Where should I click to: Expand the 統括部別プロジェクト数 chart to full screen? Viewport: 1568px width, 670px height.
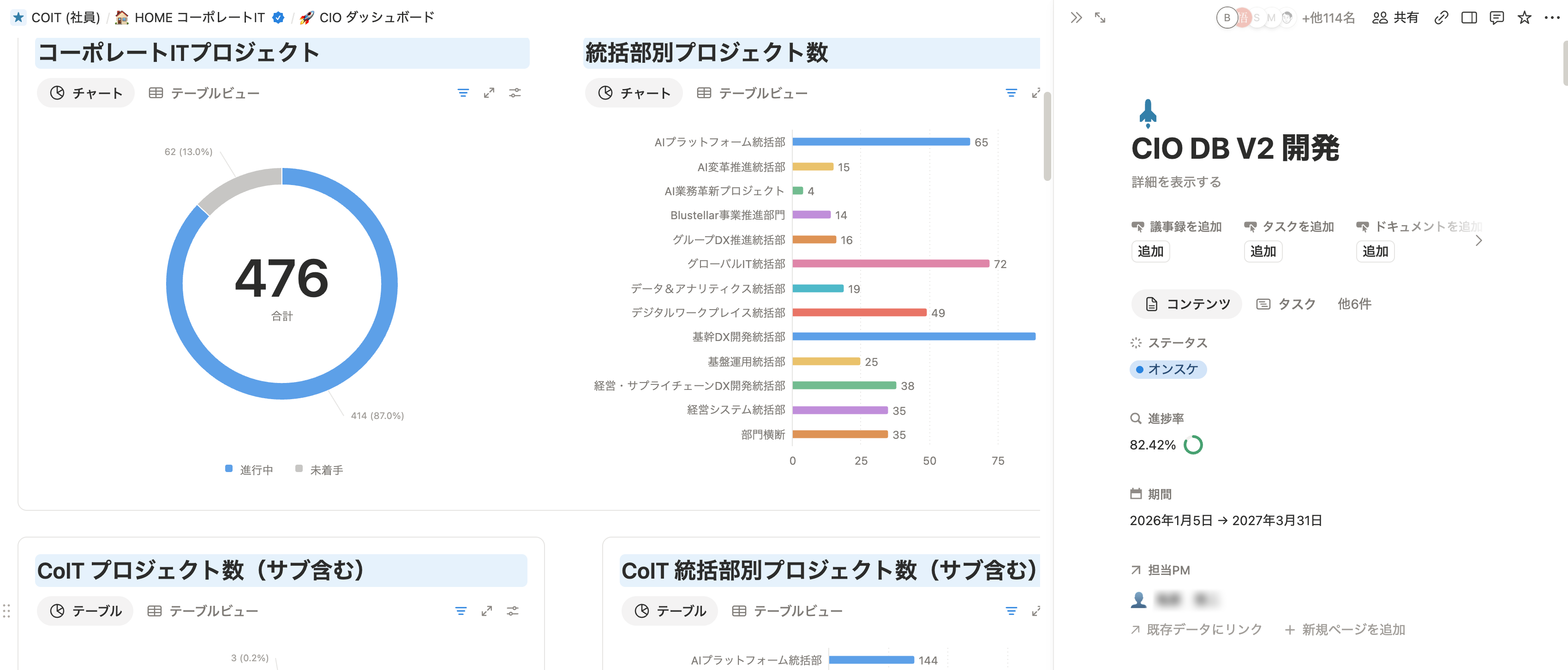click(1035, 93)
